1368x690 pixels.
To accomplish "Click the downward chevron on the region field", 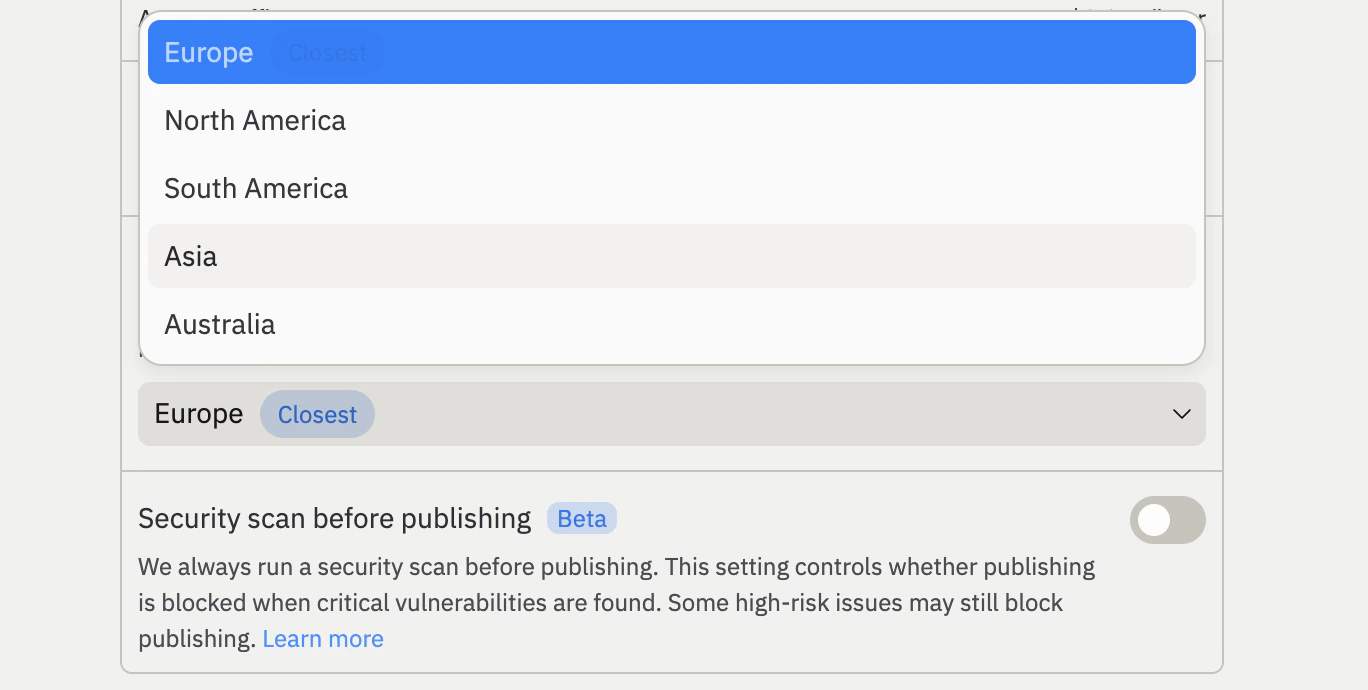I will click(1182, 413).
